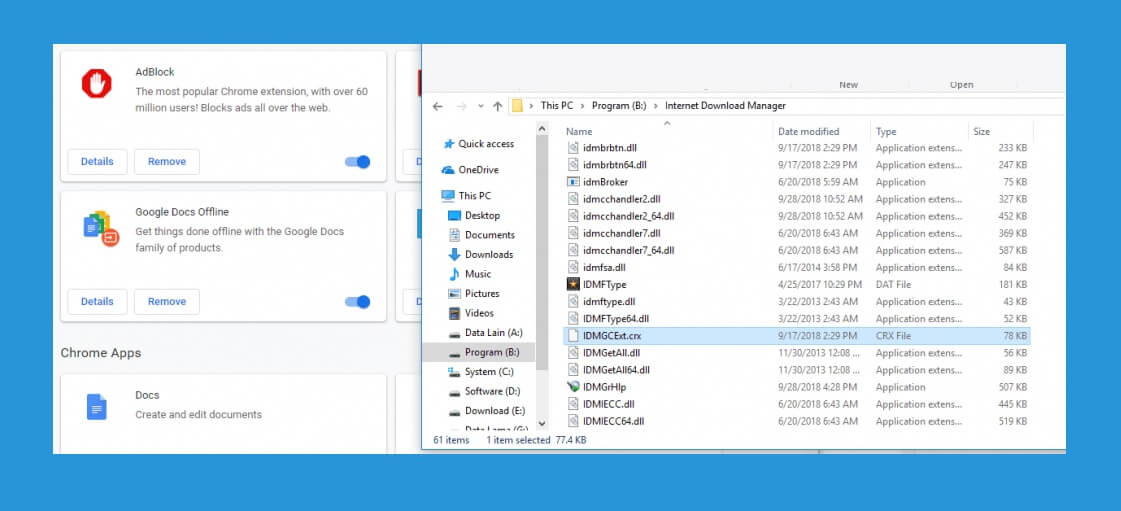Click the Download (E:) drive icon

(454, 411)
